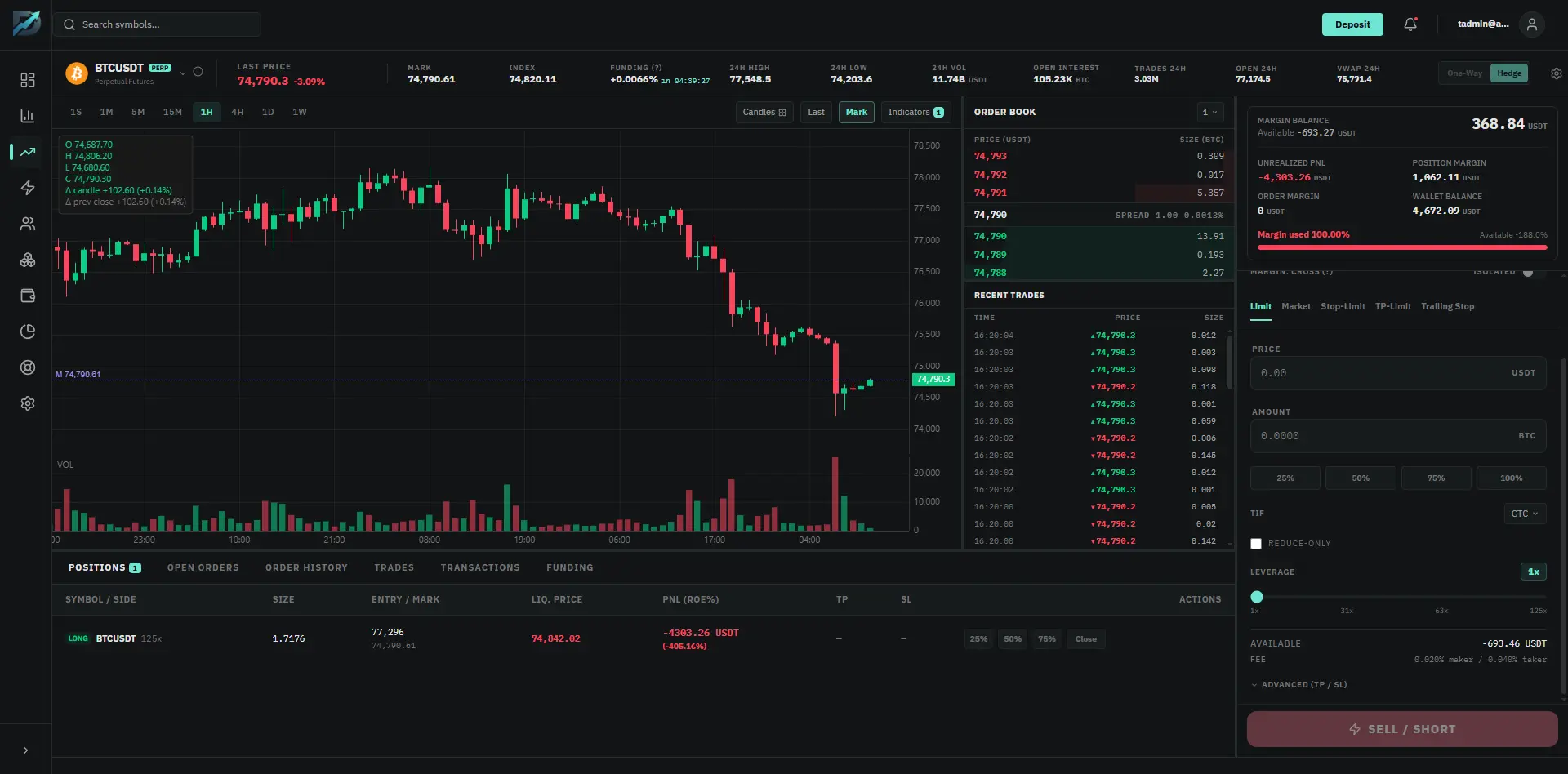Click the leverage slider handle
The width and height of the screenshot is (1568, 774).
(x=1257, y=598)
